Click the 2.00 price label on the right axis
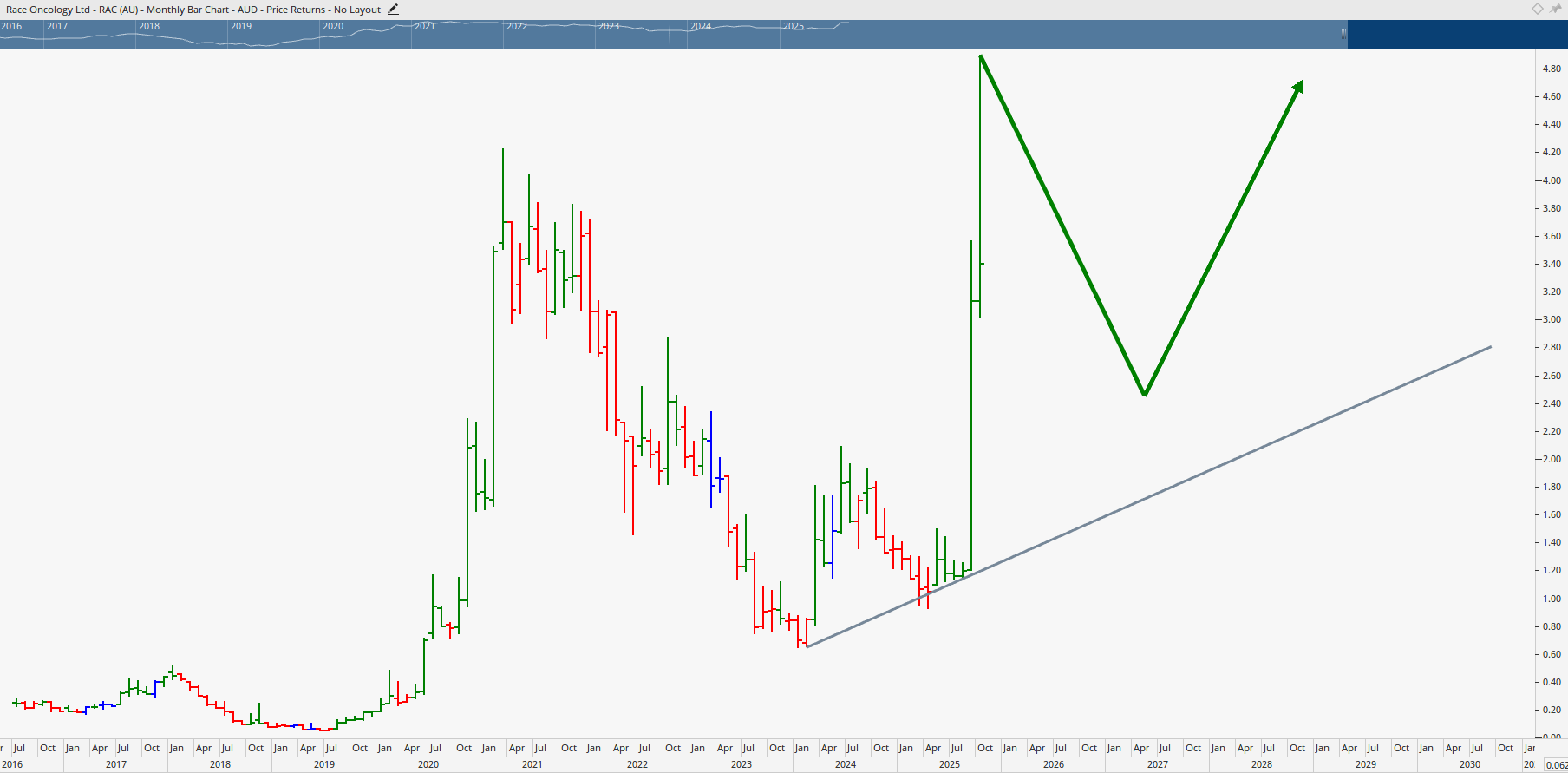This screenshot has height=773, width=1568. (1551, 459)
